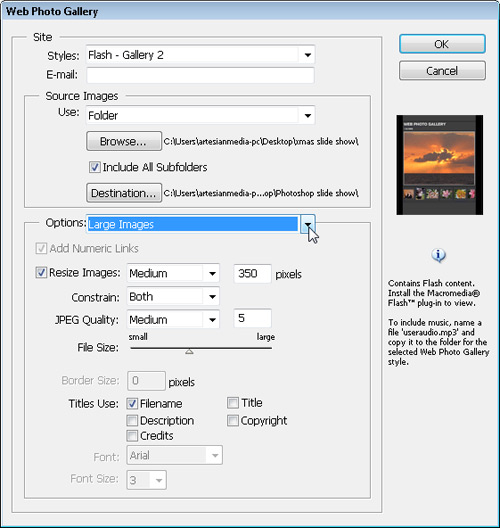The image size is (500, 528).
Task: Click the gallery style preview thumbnail
Action: [x=439, y=165]
